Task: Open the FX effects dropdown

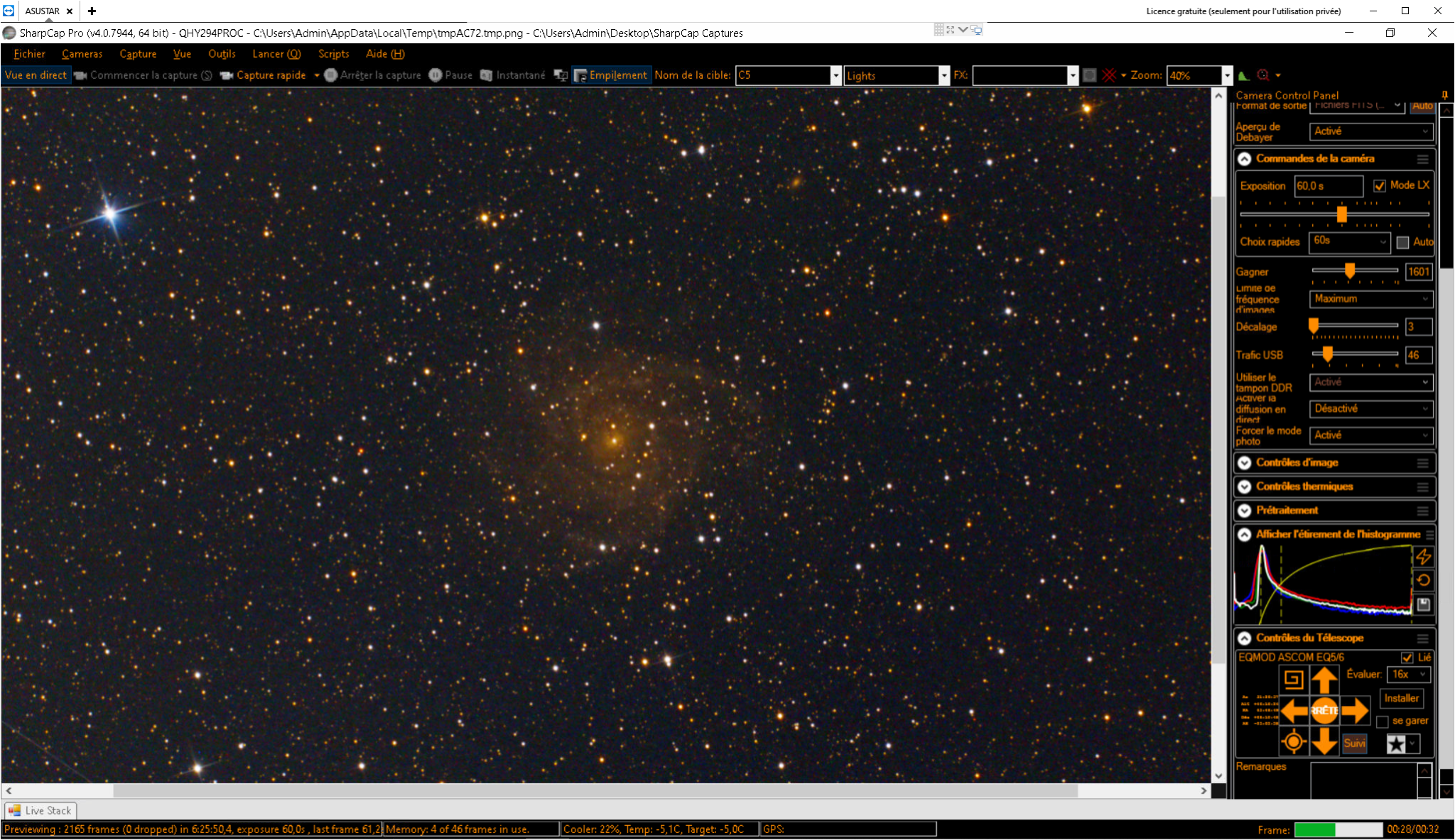Action: click(1072, 75)
